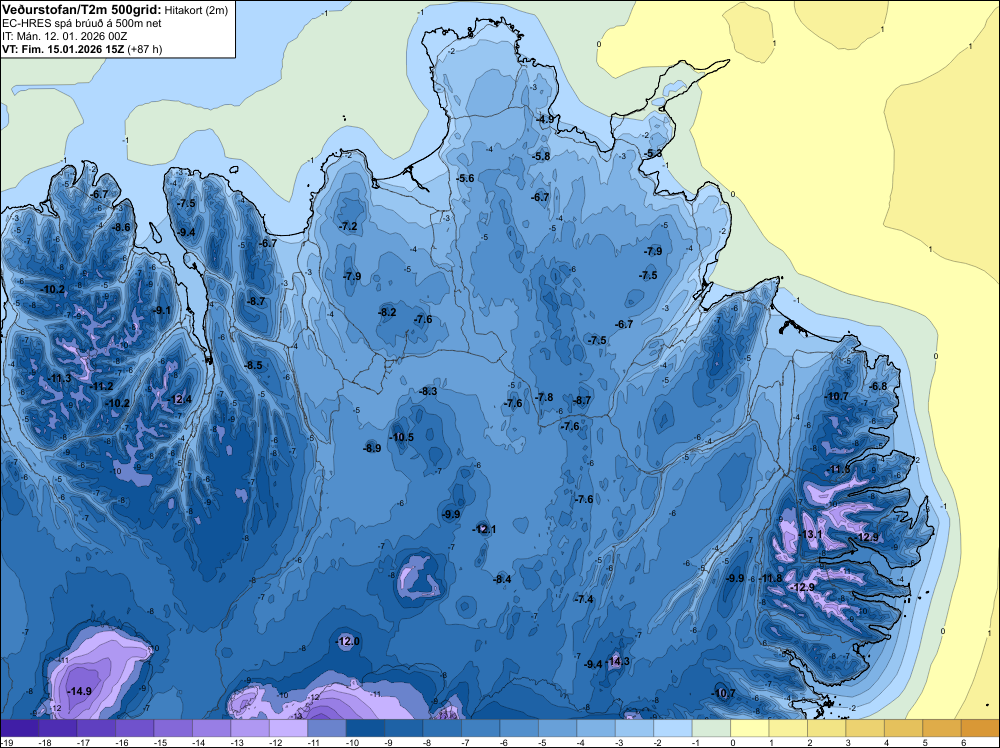Click the -8.2 temperature reading
Viewport: 1000px width, 748px height.
tap(387, 312)
